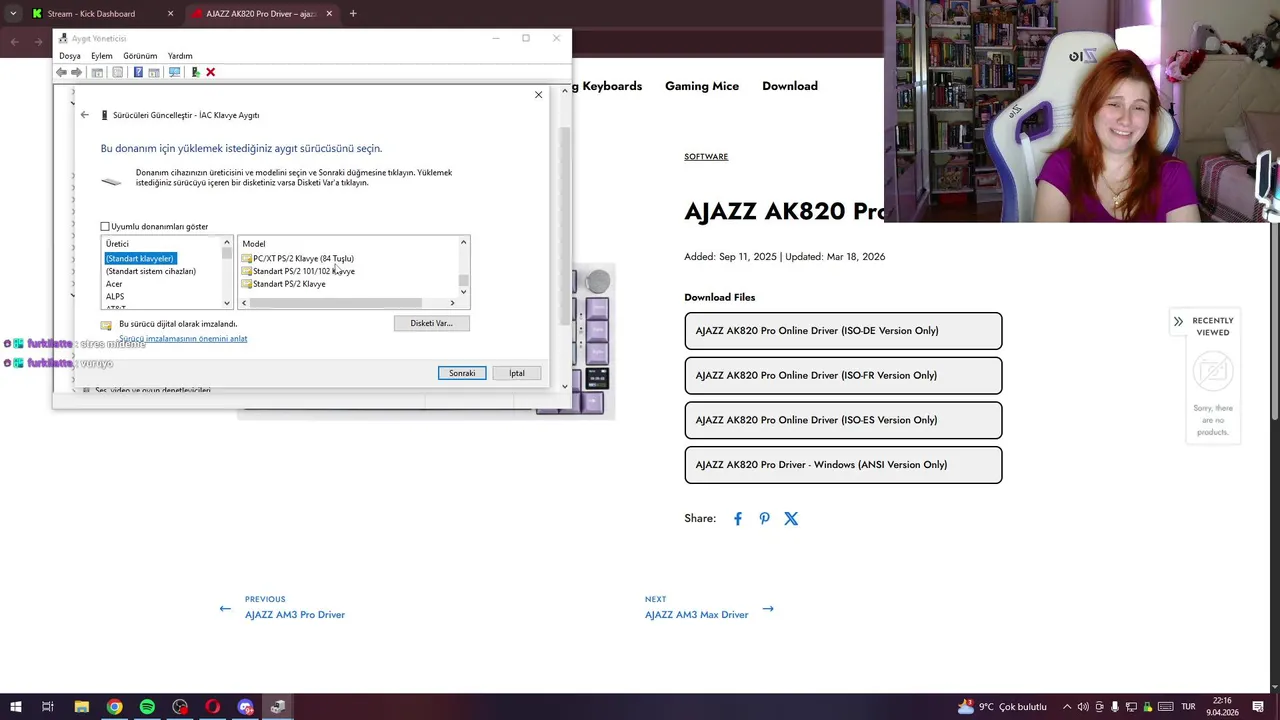Image resolution: width=1280 pixels, height=720 pixels.
Task: Go back with the wizard's left arrow
Action: pos(84,115)
